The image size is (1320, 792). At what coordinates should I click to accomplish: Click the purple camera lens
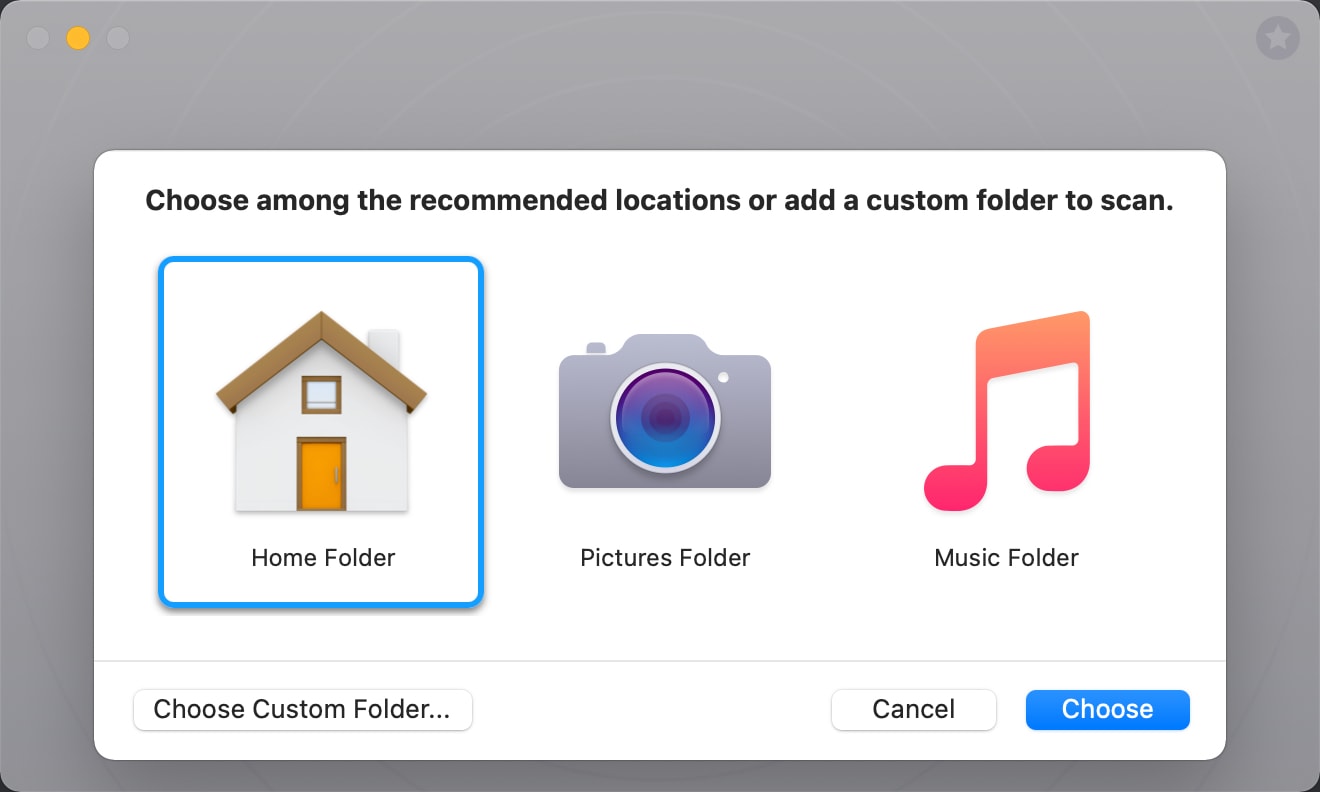point(665,417)
